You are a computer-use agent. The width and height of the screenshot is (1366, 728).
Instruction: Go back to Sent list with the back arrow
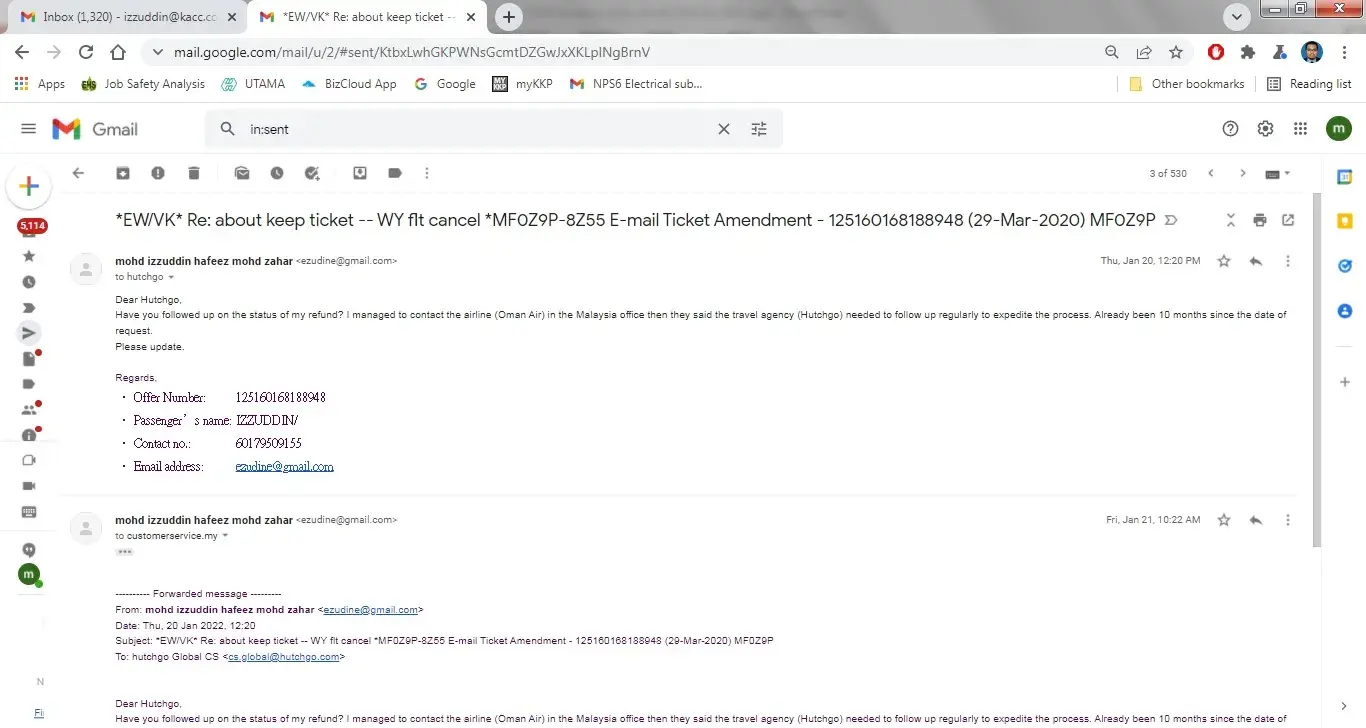point(78,173)
